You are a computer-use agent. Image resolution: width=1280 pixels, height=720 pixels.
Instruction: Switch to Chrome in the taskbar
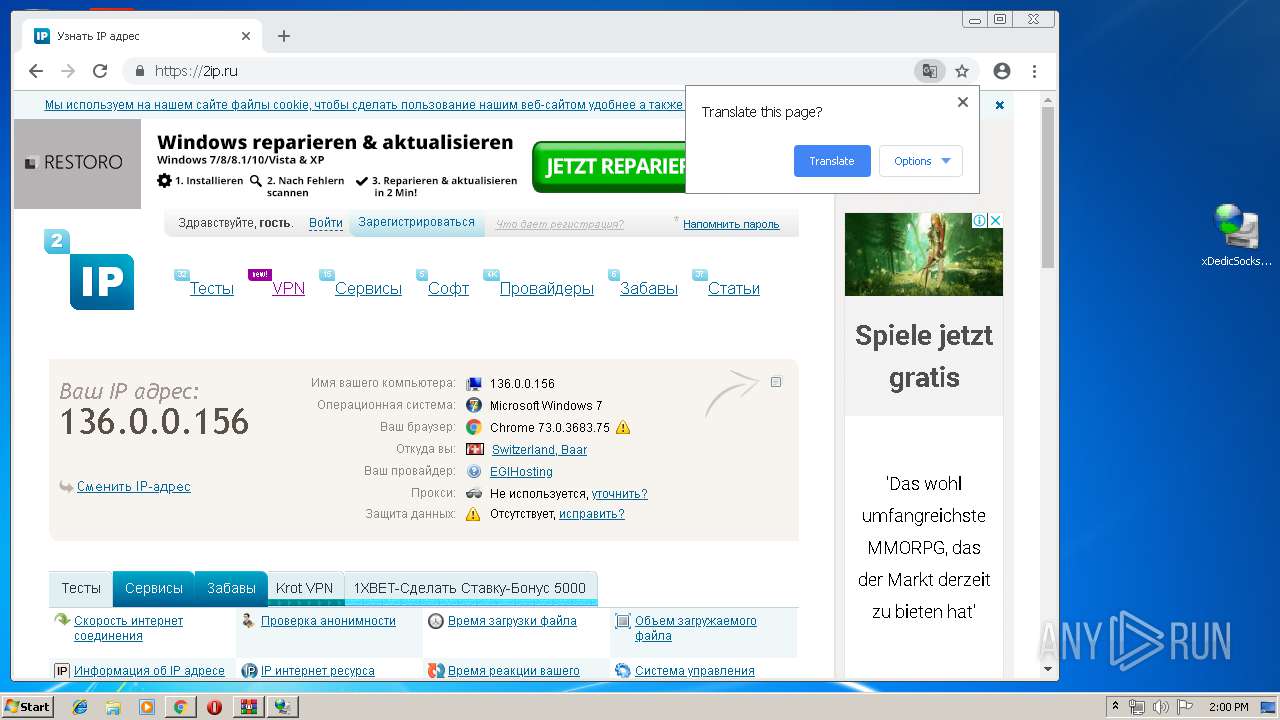point(181,707)
